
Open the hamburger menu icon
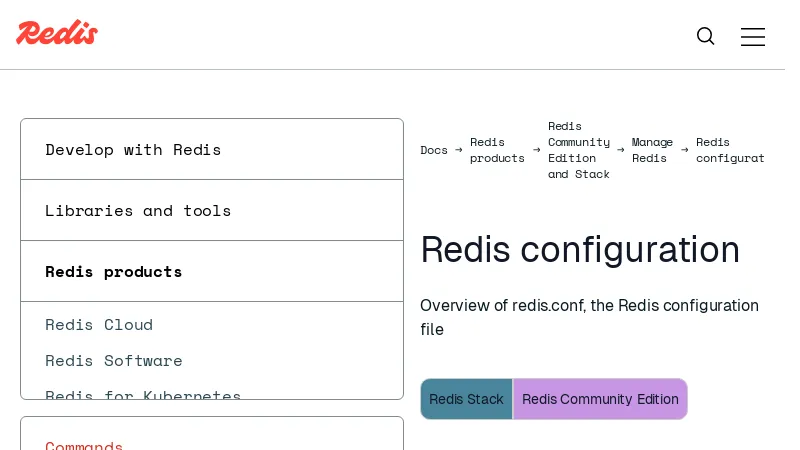click(x=752, y=37)
